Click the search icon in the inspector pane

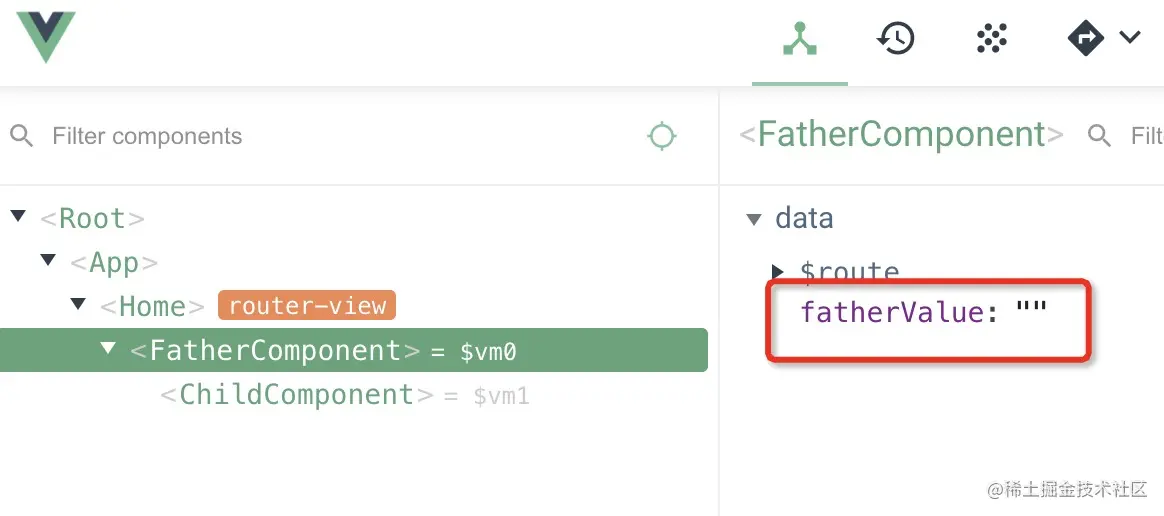click(x=1099, y=135)
